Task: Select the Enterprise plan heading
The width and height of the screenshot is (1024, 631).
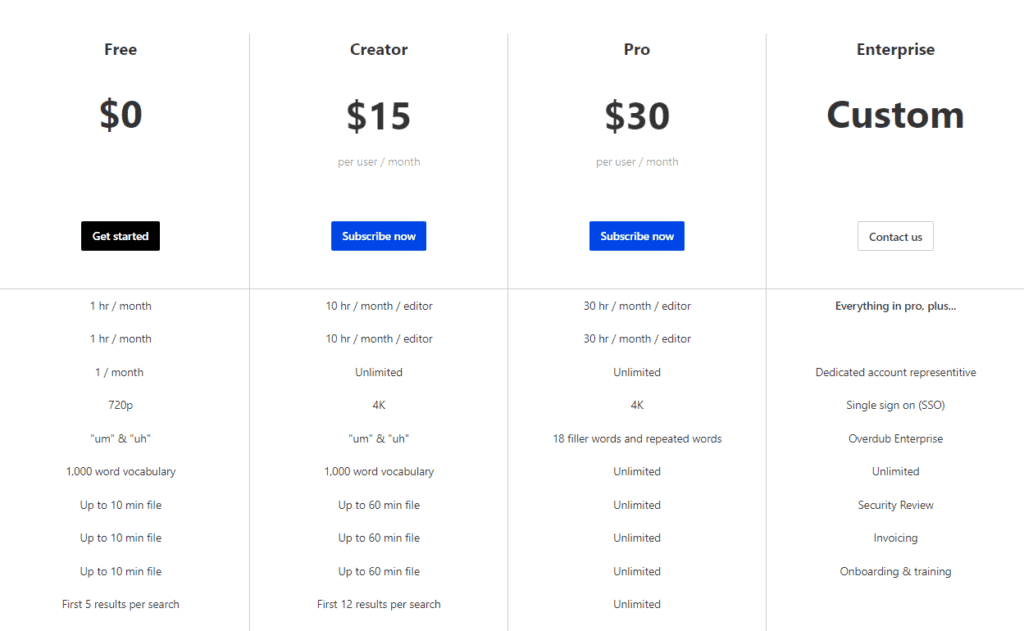Action: [x=895, y=49]
